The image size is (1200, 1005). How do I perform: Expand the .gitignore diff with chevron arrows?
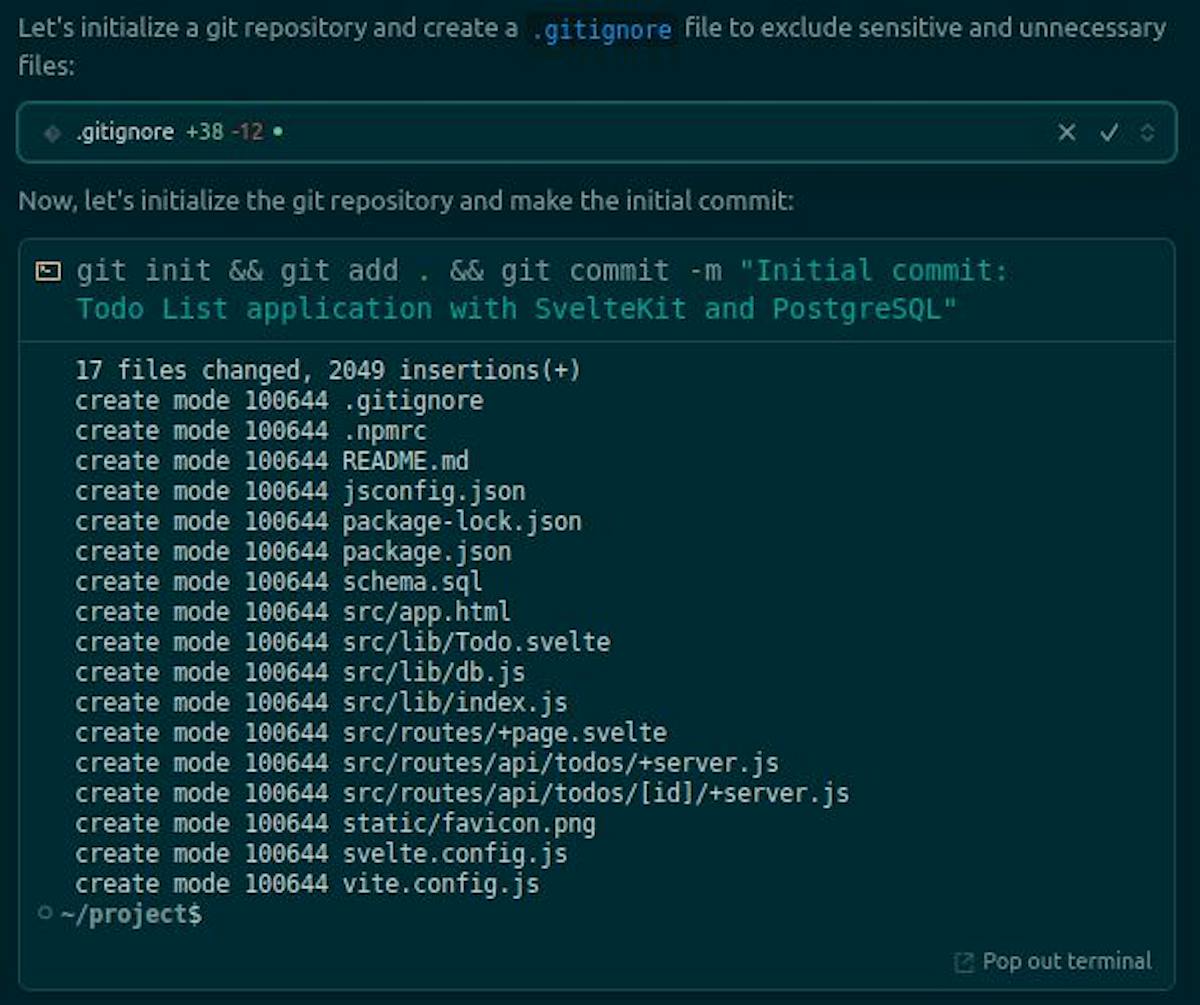[1147, 132]
